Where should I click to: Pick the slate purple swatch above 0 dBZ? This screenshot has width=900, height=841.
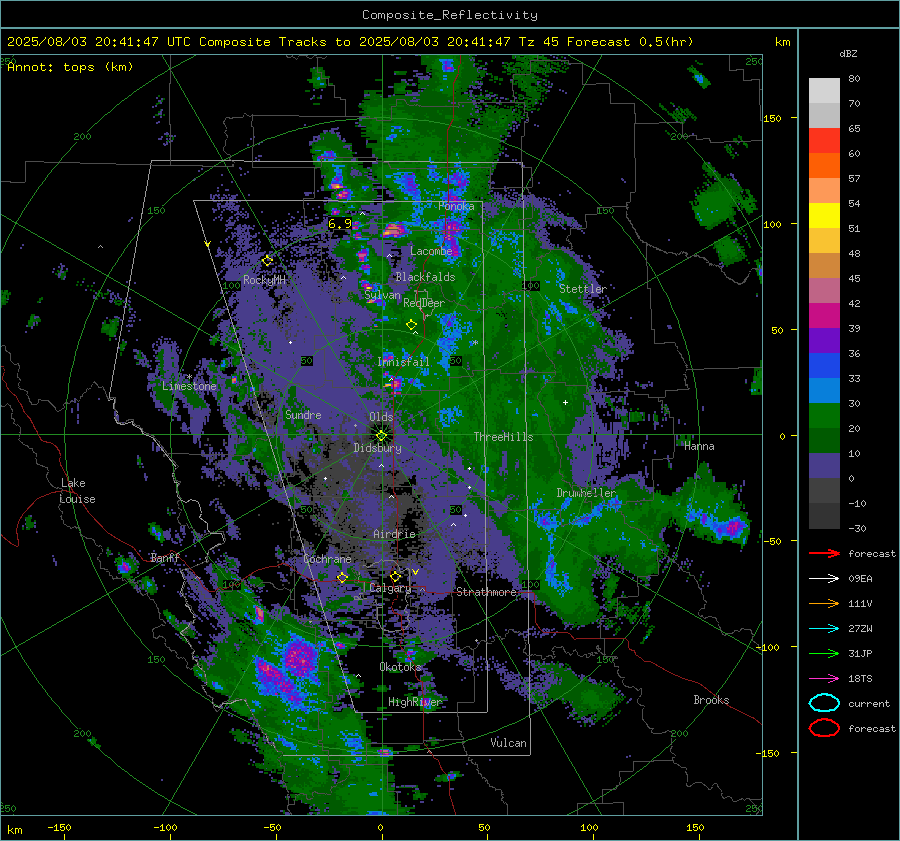pos(824,466)
